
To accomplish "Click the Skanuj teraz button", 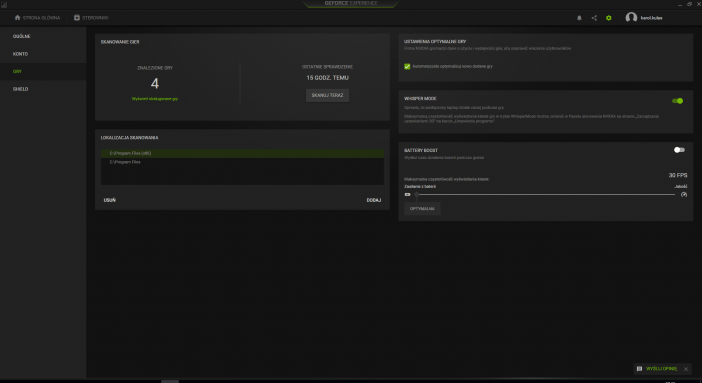I will [x=327, y=95].
